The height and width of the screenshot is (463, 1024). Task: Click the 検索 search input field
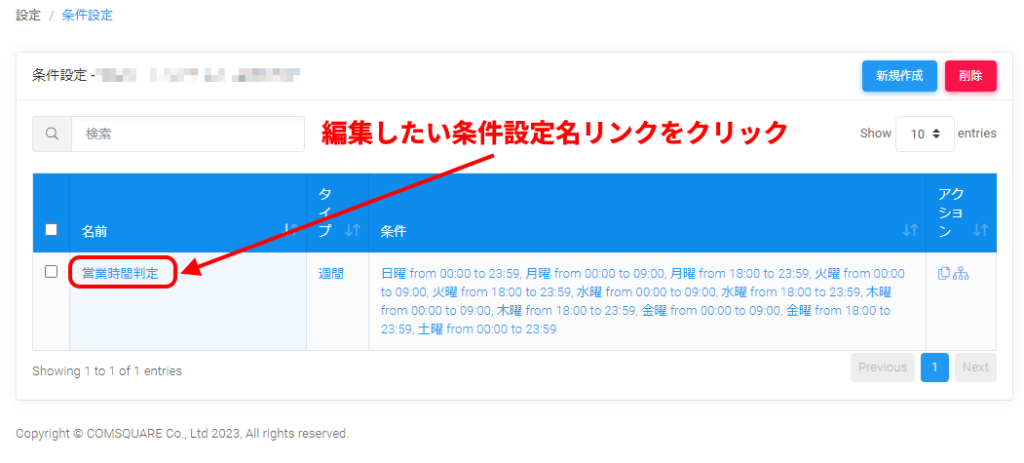click(x=187, y=134)
